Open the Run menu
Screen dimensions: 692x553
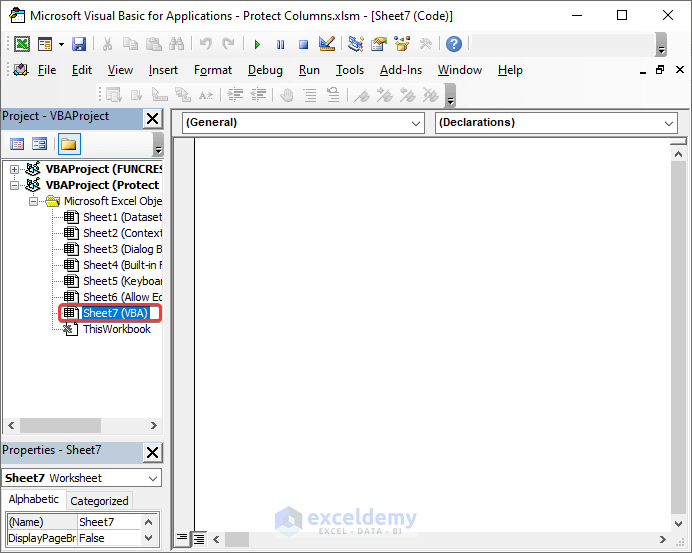309,70
